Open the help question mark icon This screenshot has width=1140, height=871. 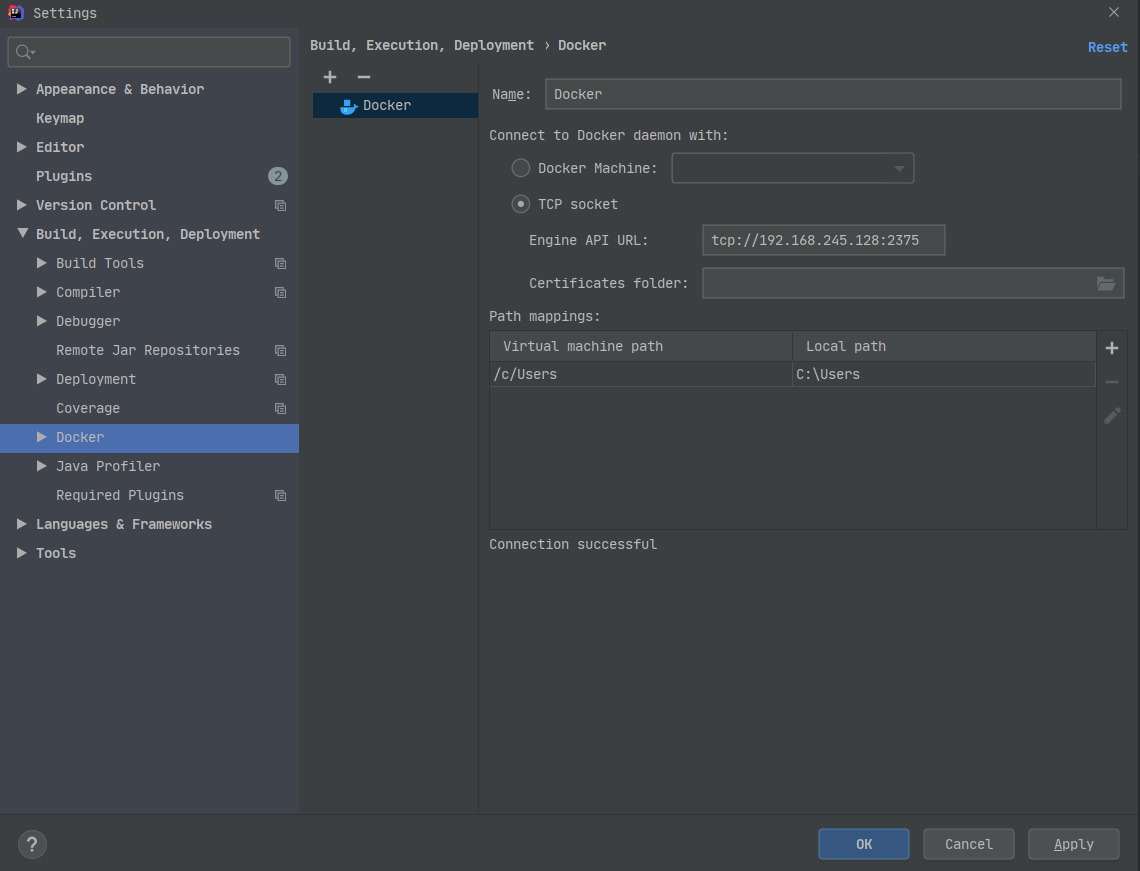32,844
